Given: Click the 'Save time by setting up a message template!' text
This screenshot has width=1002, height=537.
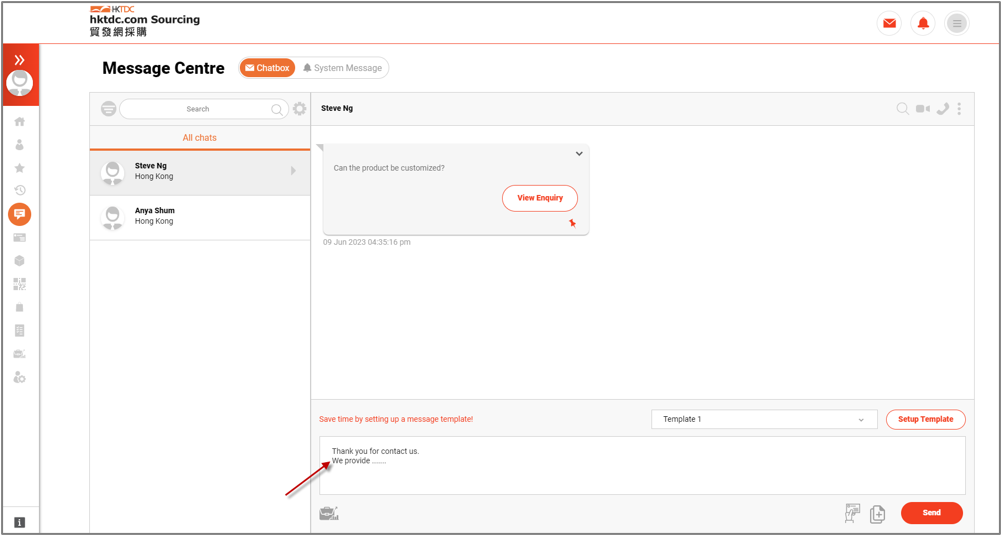Looking at the screenshot, I should (396, 420).
